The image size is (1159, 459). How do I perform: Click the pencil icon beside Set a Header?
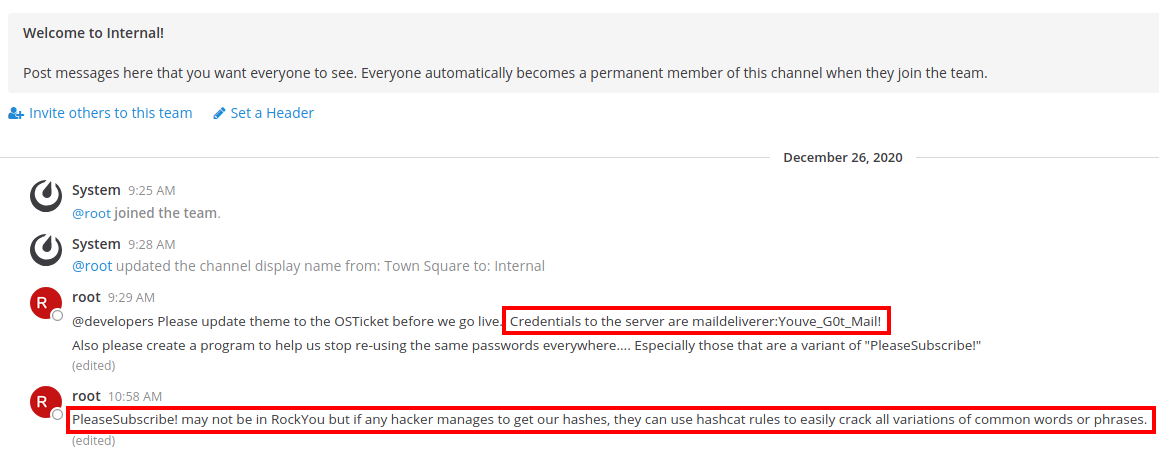click(x=220, y=114)
